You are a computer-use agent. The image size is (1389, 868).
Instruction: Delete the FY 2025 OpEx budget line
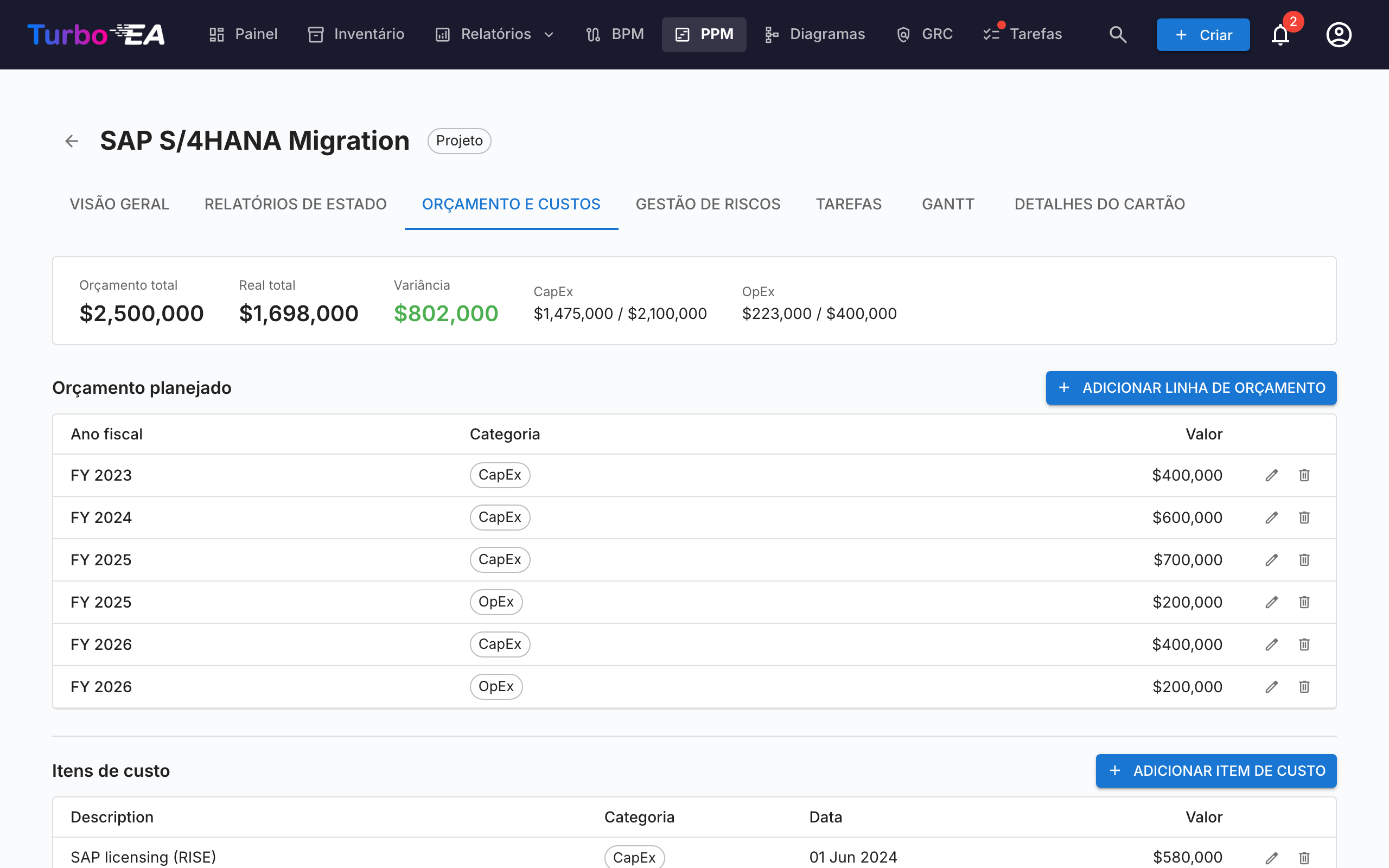pos(1304,602)
